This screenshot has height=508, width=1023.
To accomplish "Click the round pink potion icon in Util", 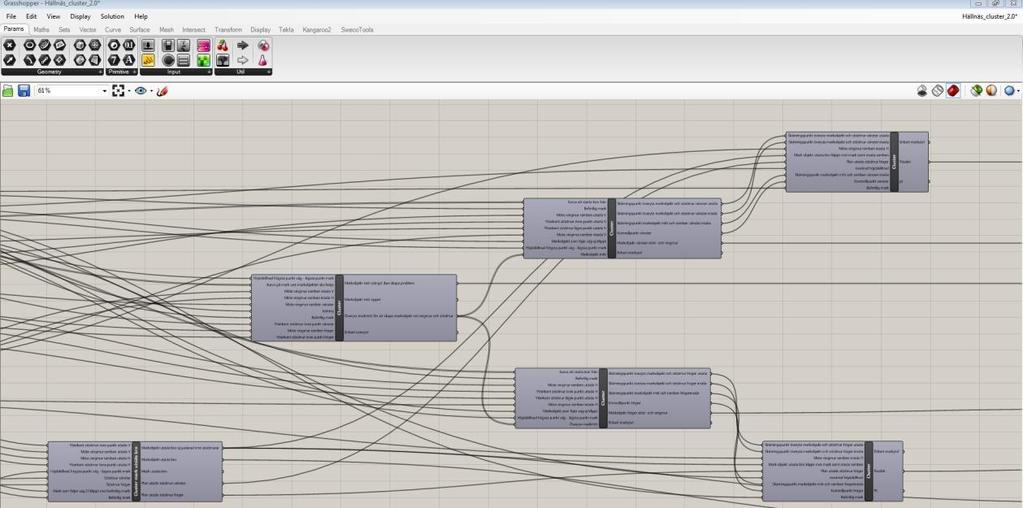I will [x=263, y=46].
